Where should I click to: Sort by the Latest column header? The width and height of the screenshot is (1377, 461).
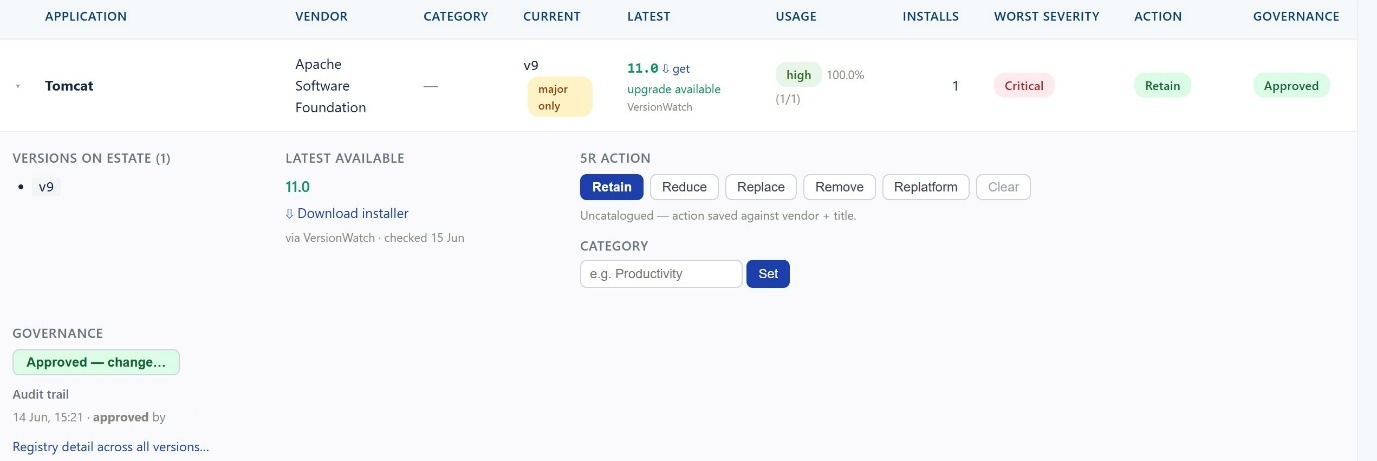point(649,16)
